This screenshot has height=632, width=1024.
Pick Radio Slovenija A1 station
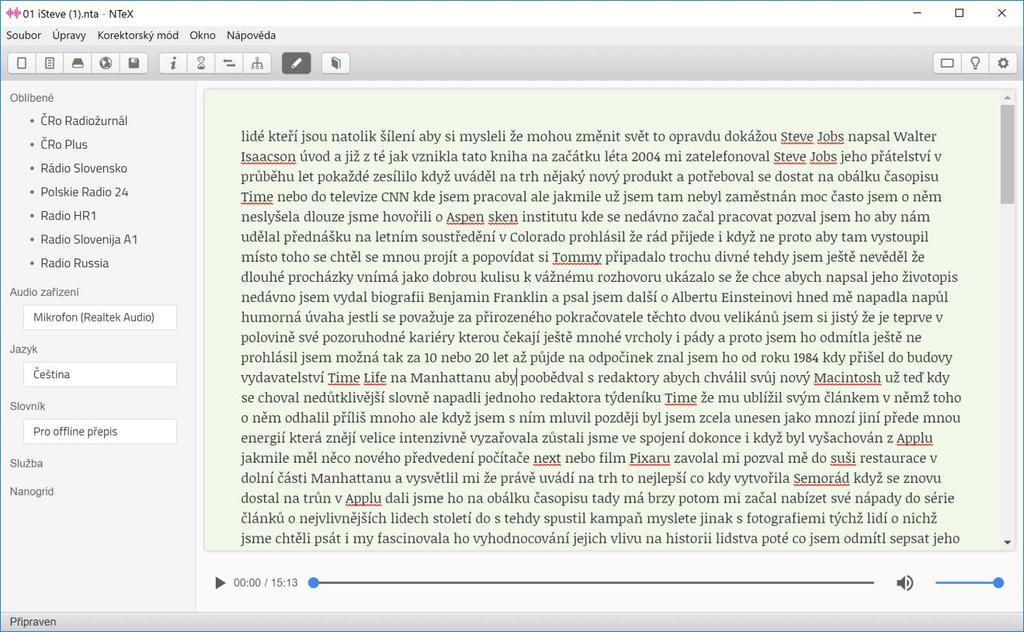click(x=89, y=240)
